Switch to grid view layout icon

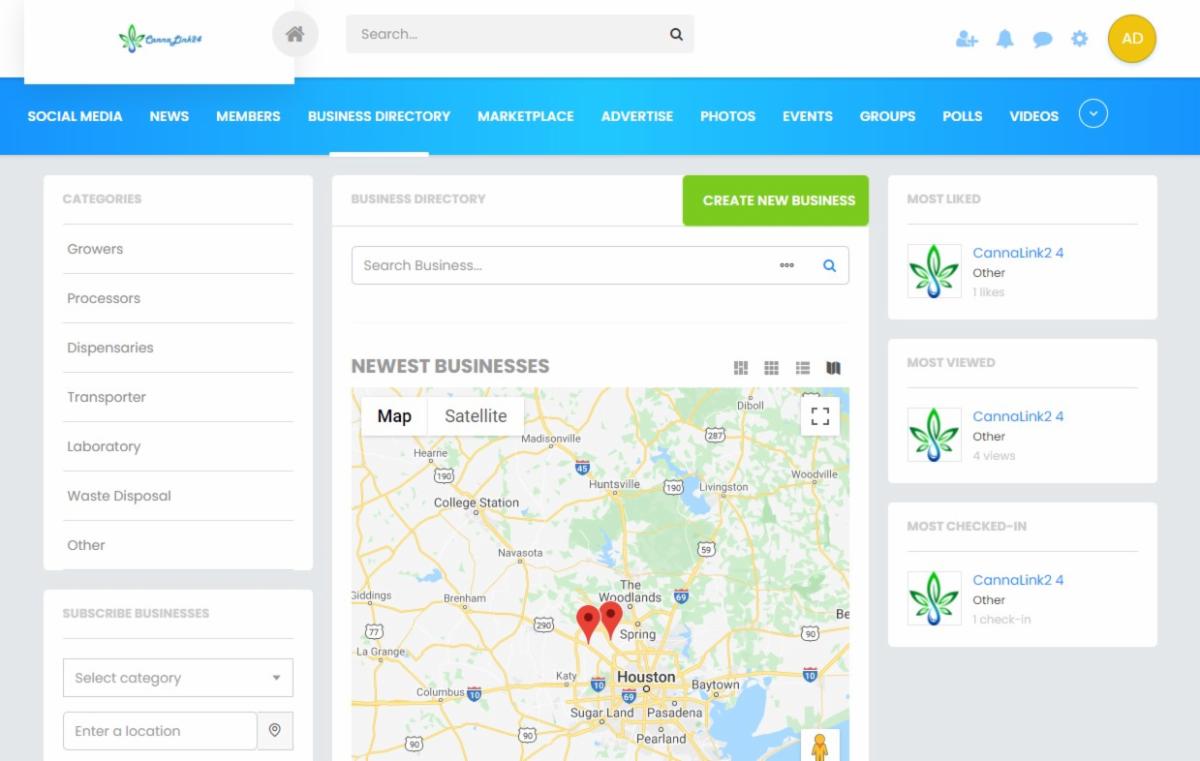coord(771,368)
